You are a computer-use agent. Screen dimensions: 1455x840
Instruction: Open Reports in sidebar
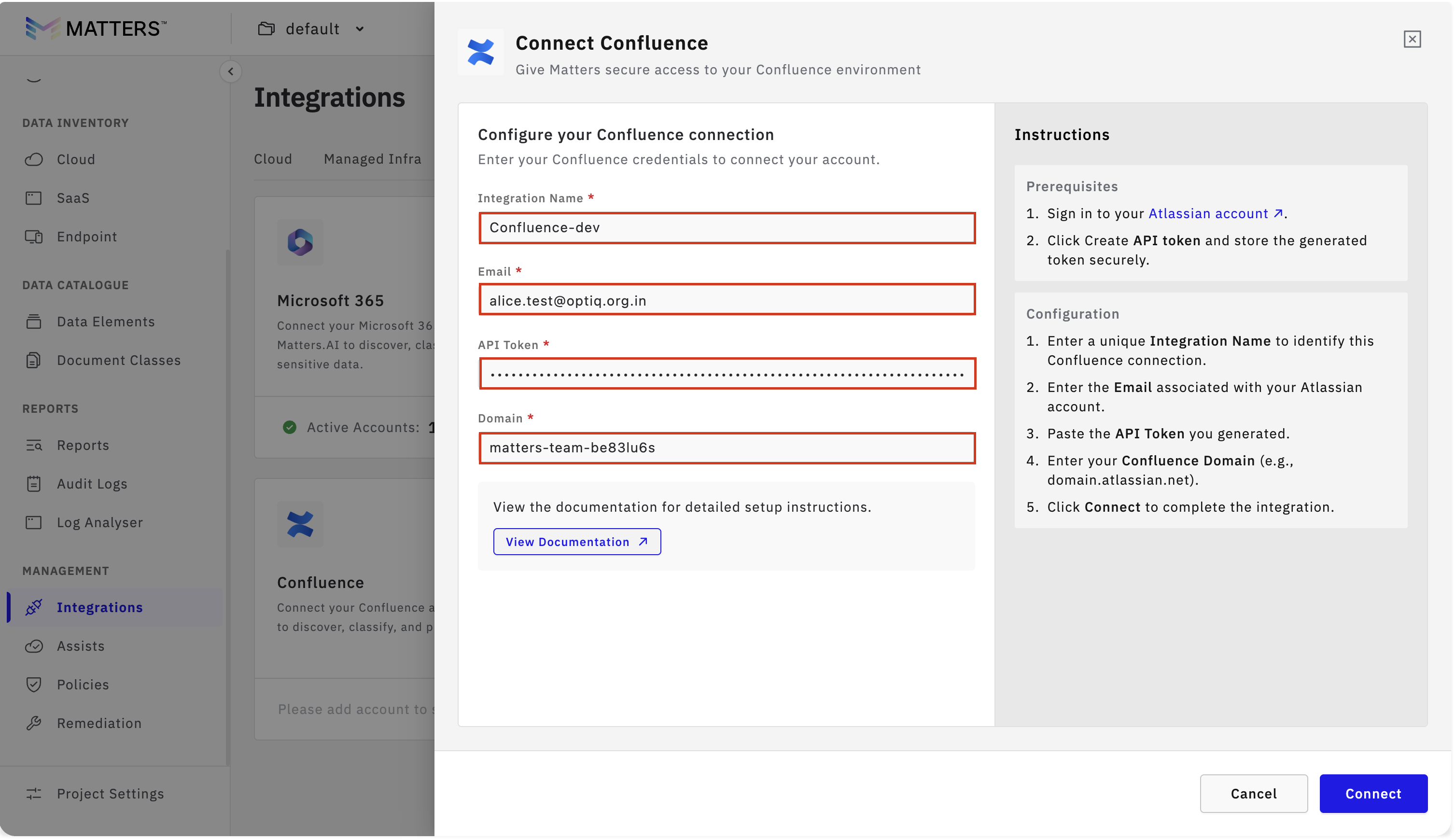(x=83, y=445)
